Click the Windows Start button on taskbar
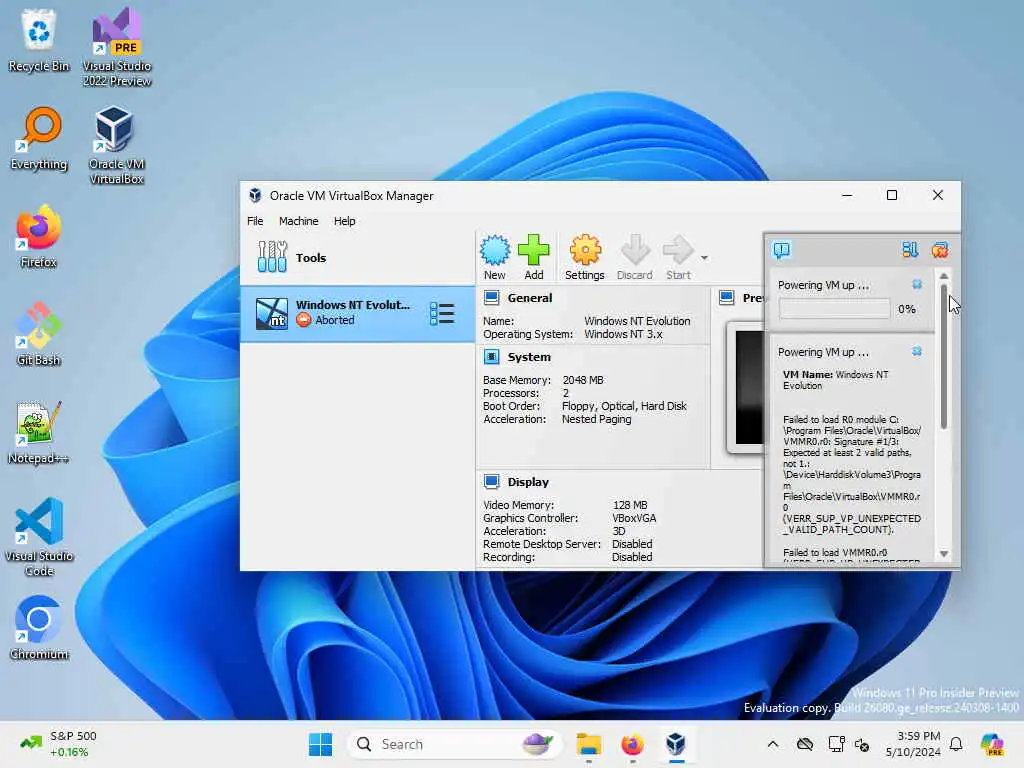This screenshot has width=1024, height=768. [320, 744]
